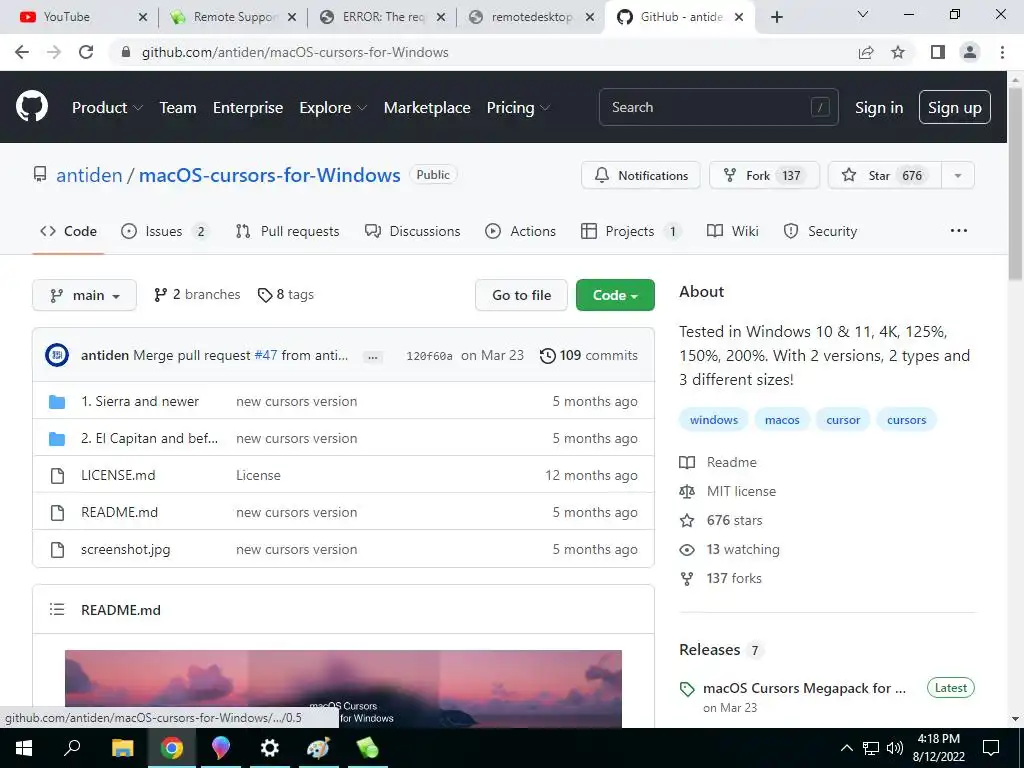Open taskbar search magnifier

point(72,748)
